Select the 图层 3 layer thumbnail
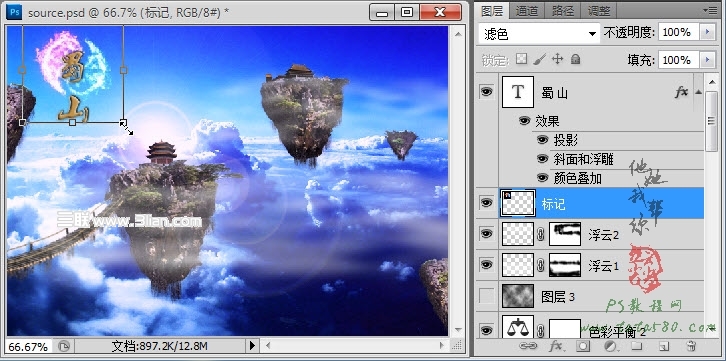The width and height of the screenshot is (726, 361). pyautogui.click(x=518, y=296)
